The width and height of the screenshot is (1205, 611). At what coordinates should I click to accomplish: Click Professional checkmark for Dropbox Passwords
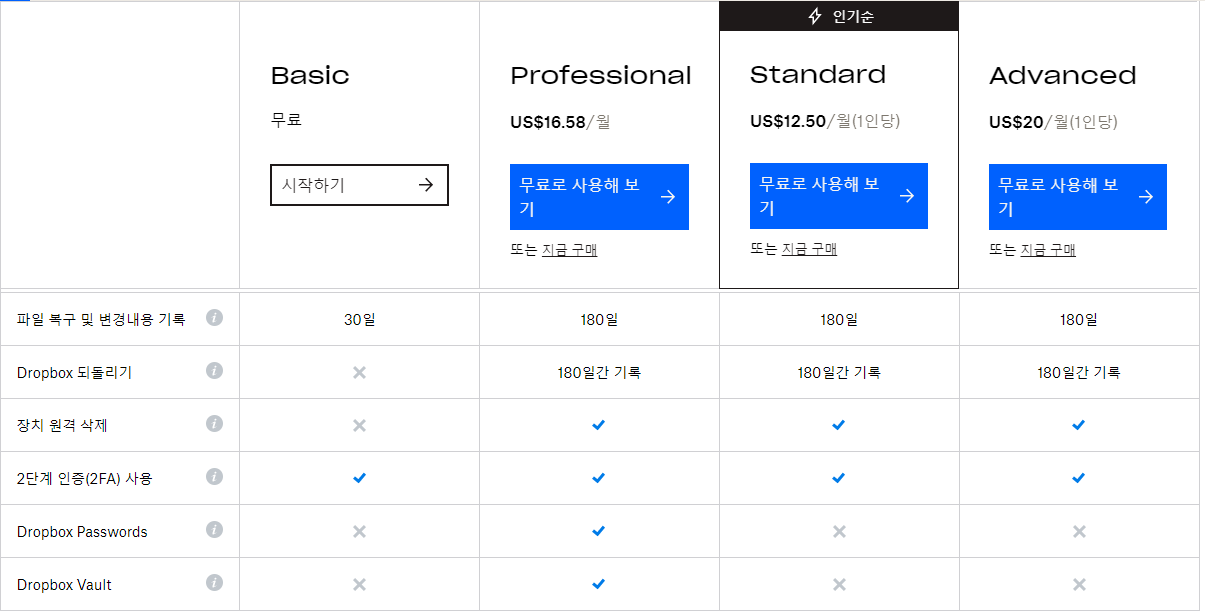pos(598,531)
